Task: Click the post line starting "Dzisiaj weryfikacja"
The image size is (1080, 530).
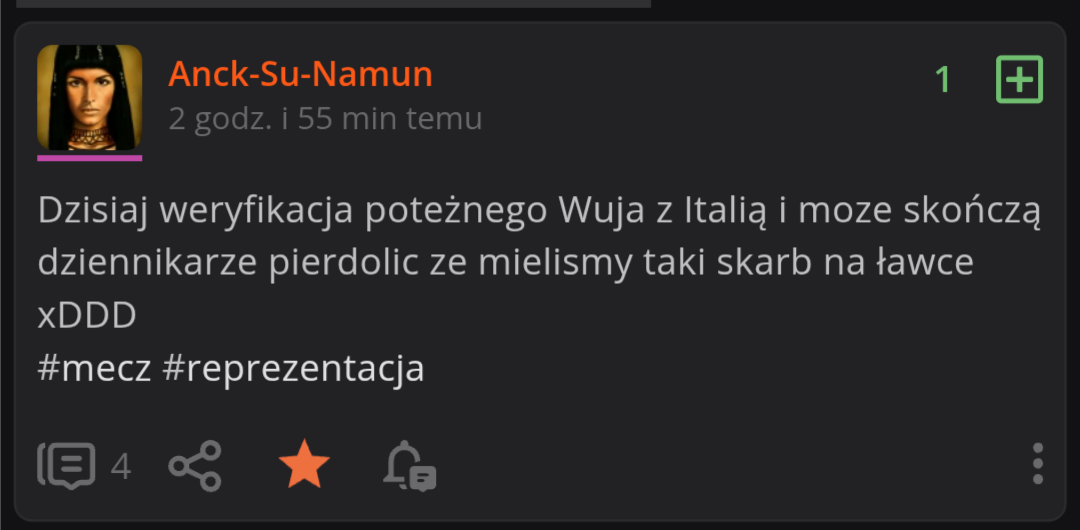Action: pyautogui.click(x=539, y=212)
